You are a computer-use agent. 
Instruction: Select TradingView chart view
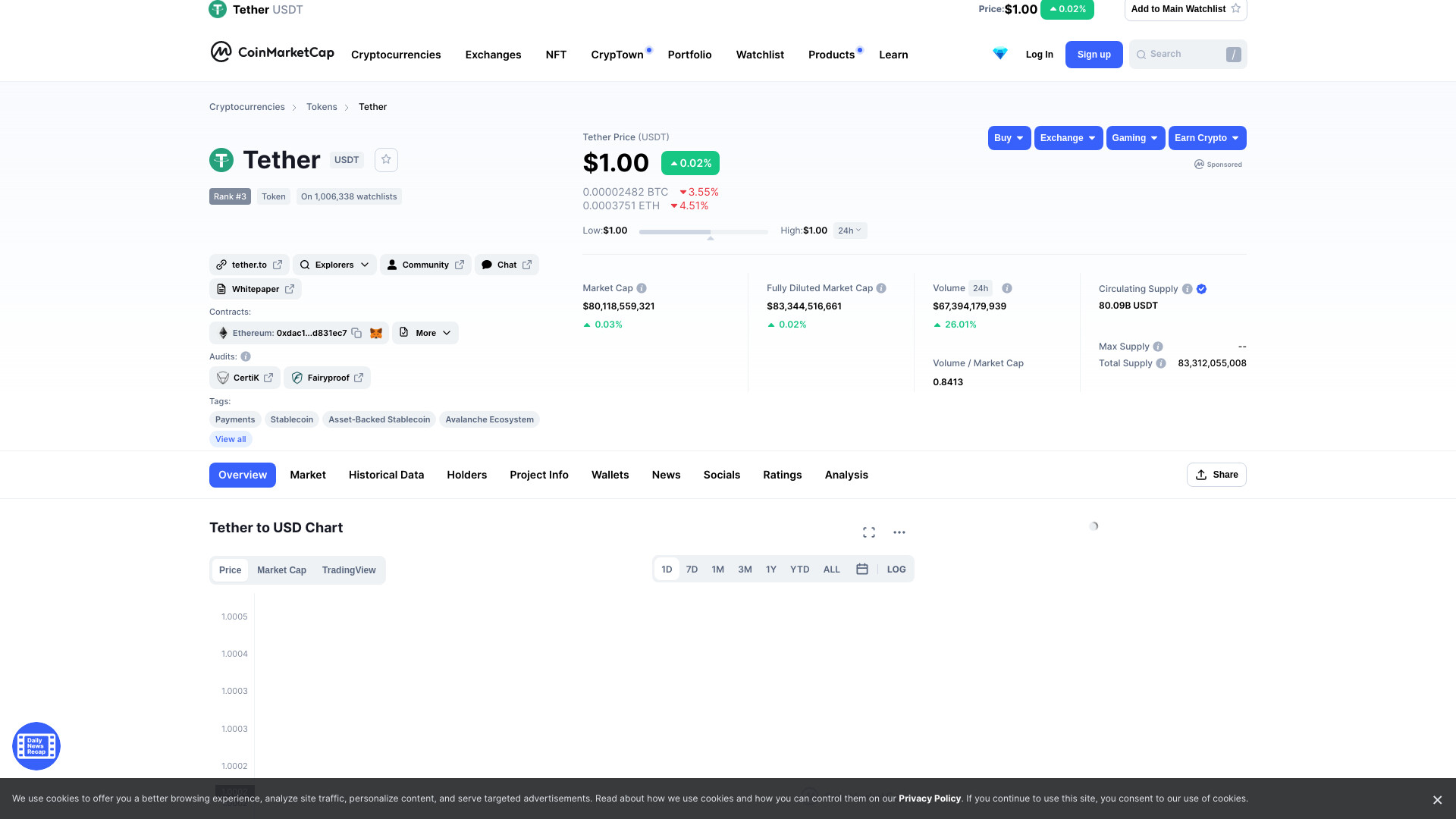click(349, 570)
